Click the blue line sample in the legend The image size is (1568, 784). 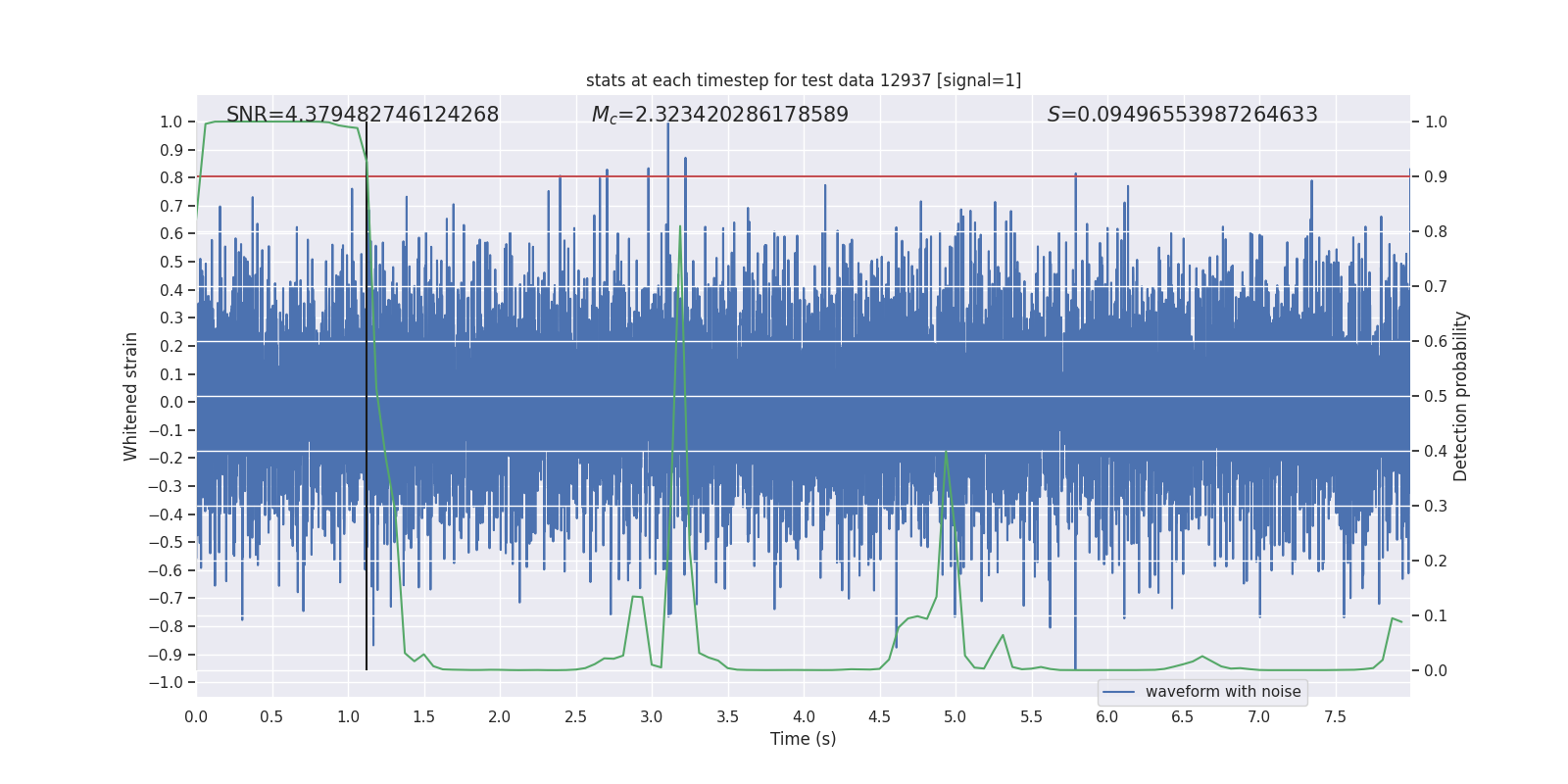(x=1119, y=692)
